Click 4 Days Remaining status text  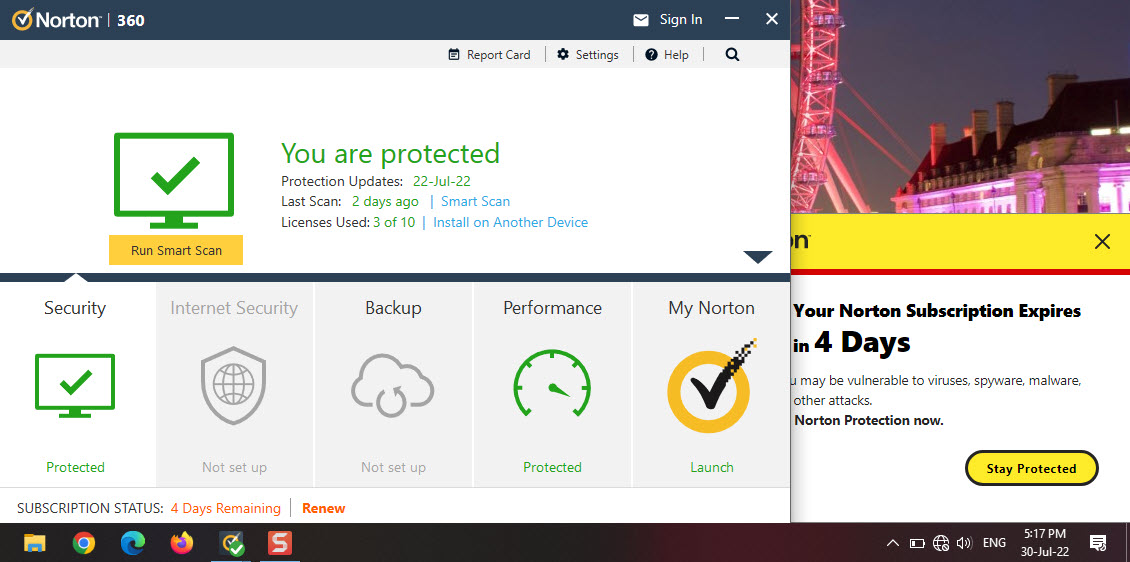tap(226, 509)
